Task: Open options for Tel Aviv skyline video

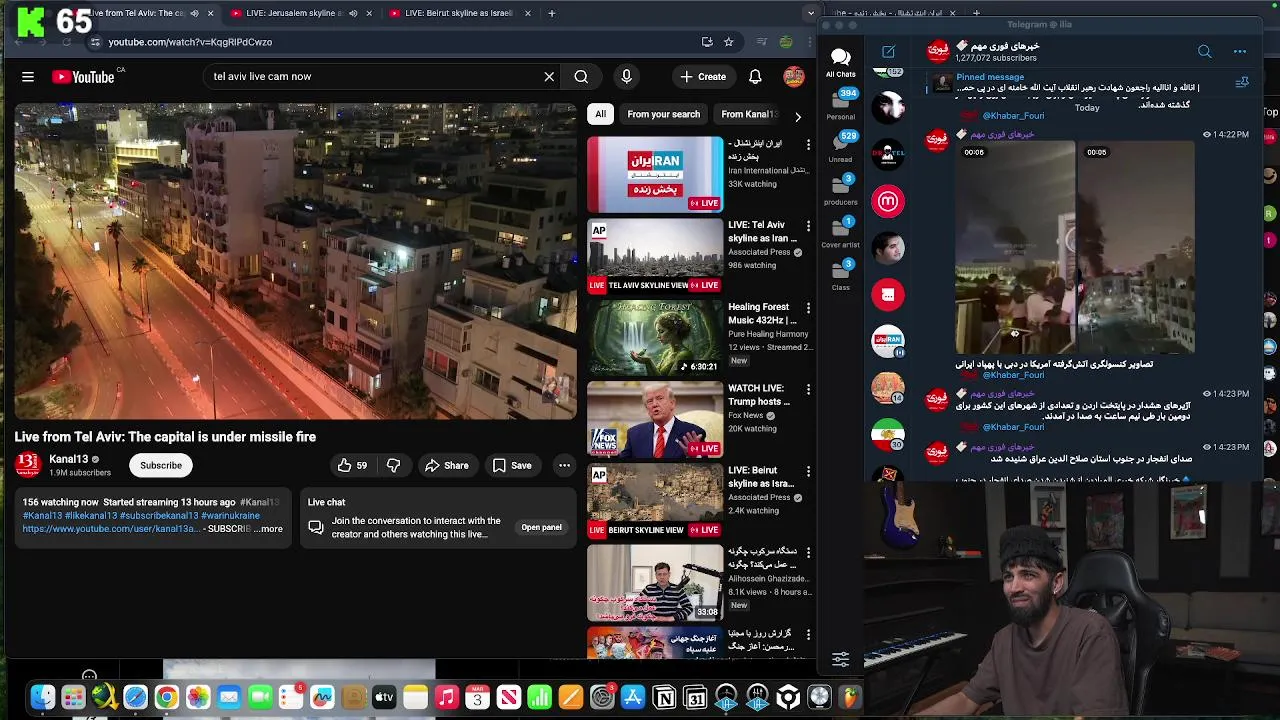Action: point(808,226)
